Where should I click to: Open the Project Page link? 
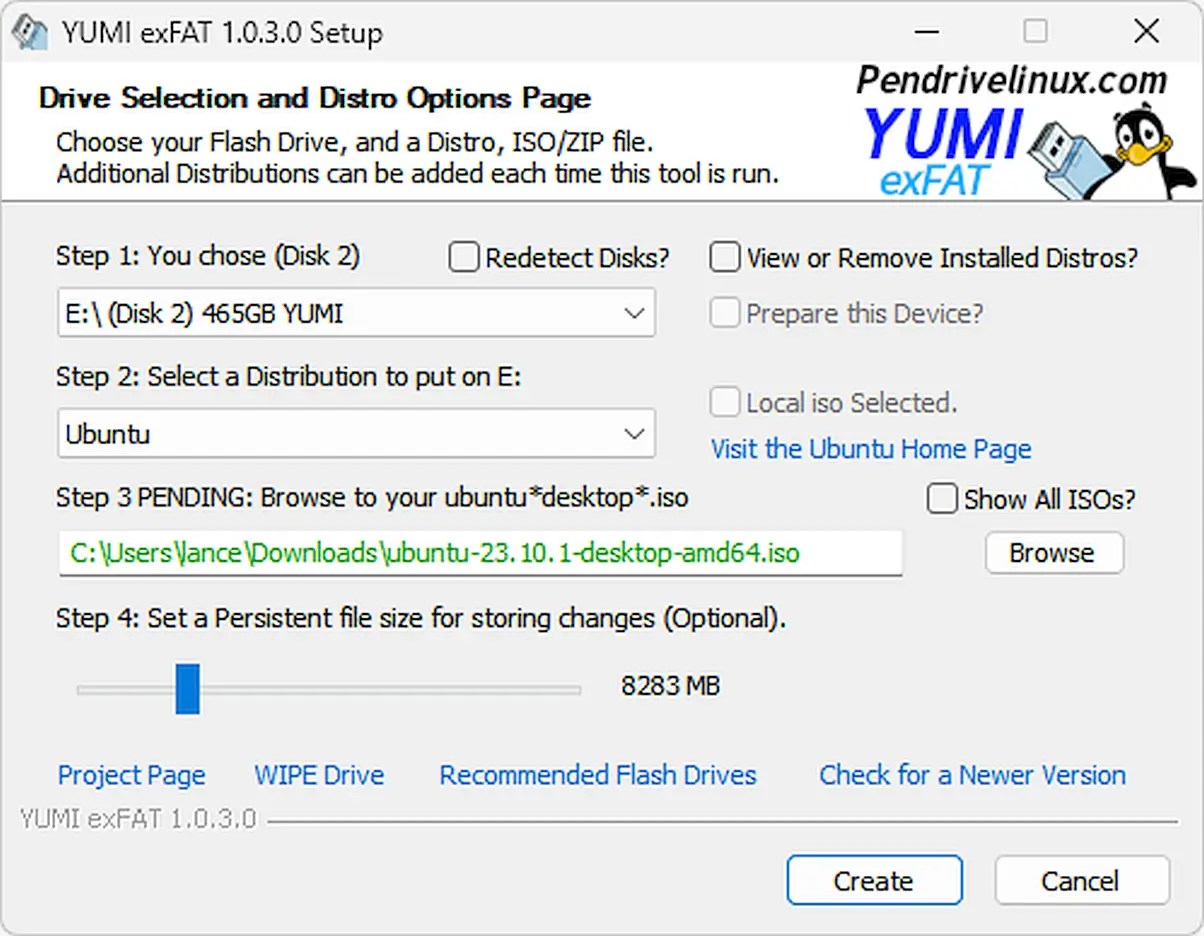click(x=131, y=775)
